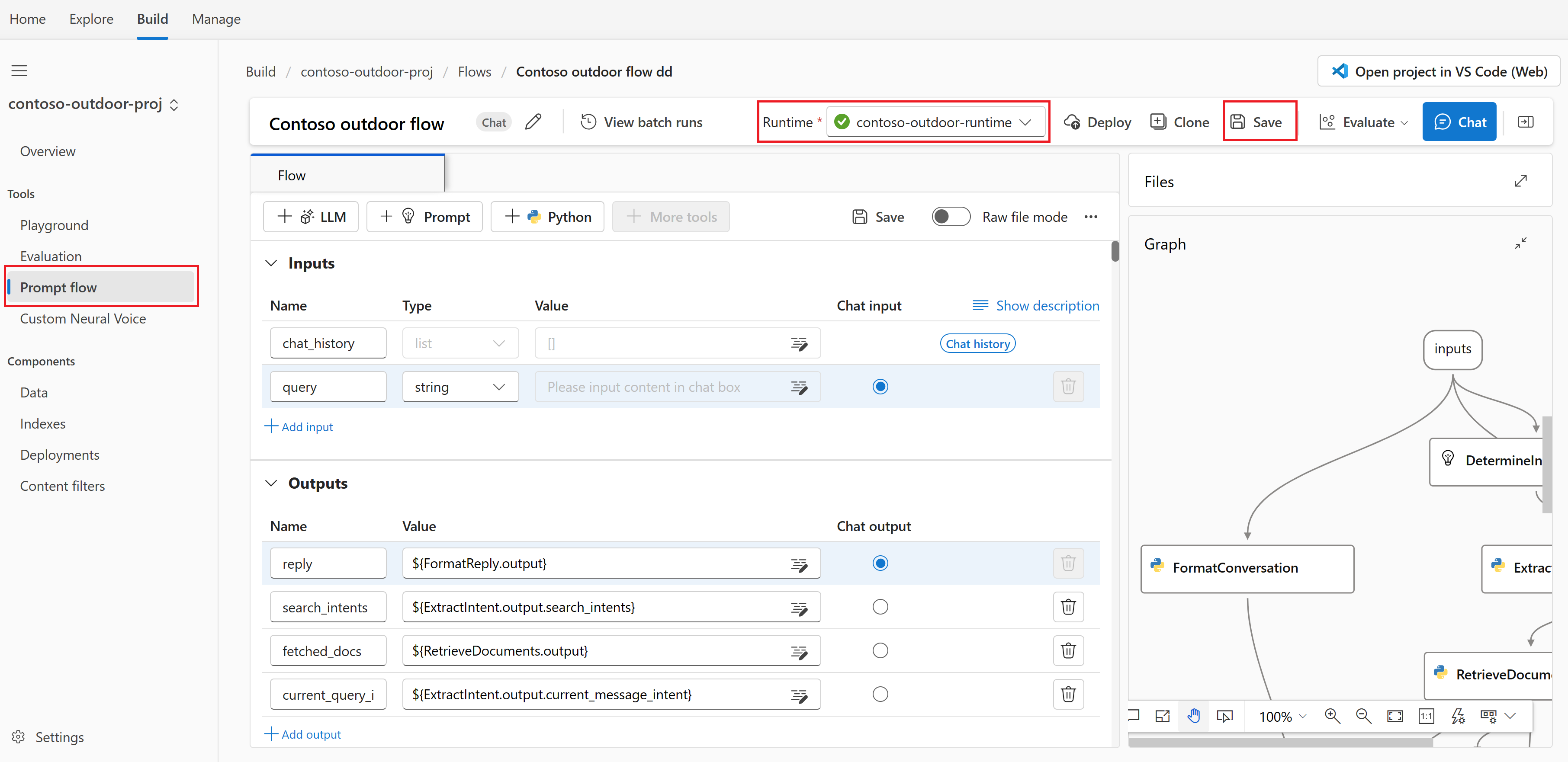Zoom in on the graph
Image resolution: width=1568 pixels, height=762 pixels.
click(1333, 716)
